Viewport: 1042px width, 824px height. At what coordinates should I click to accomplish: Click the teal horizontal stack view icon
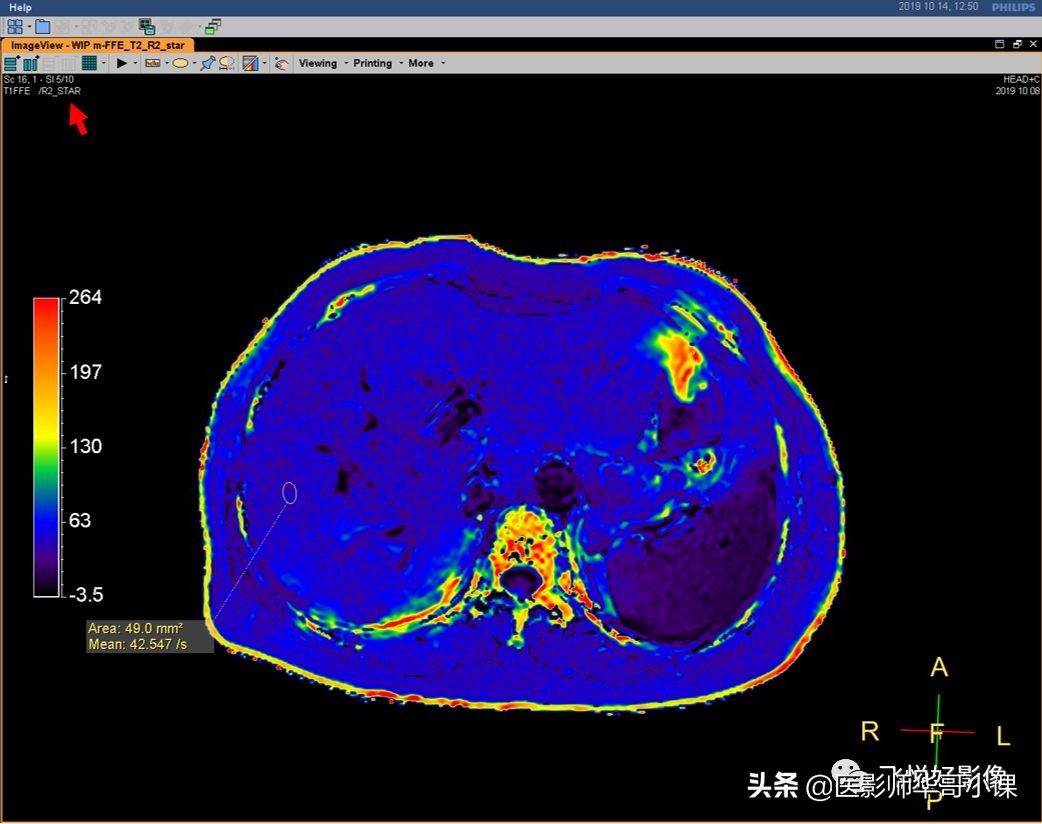pos(11,63)
